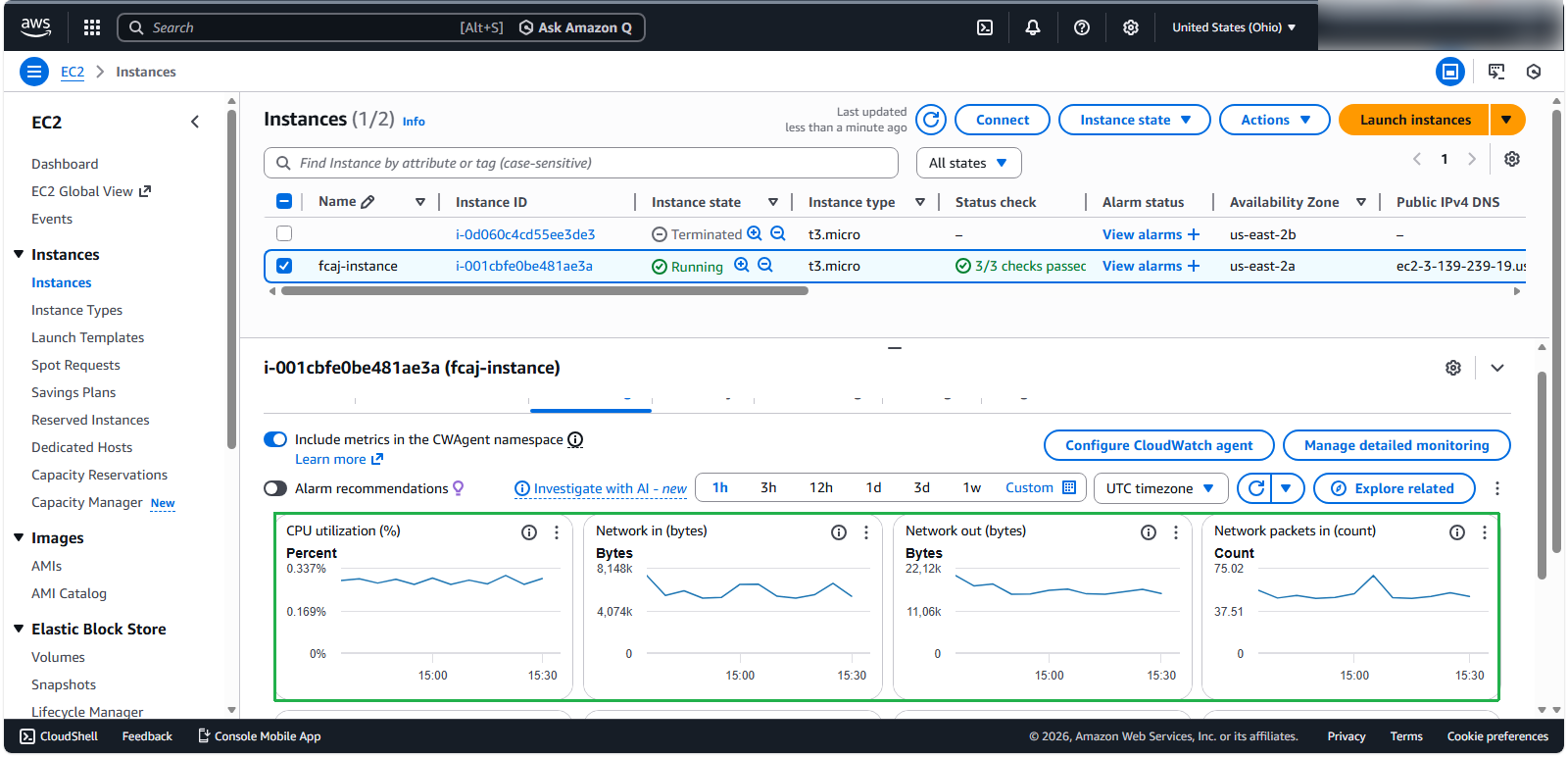Select the 3h time range
This screenshot has width=1568, height=757.
coord(768,487)
